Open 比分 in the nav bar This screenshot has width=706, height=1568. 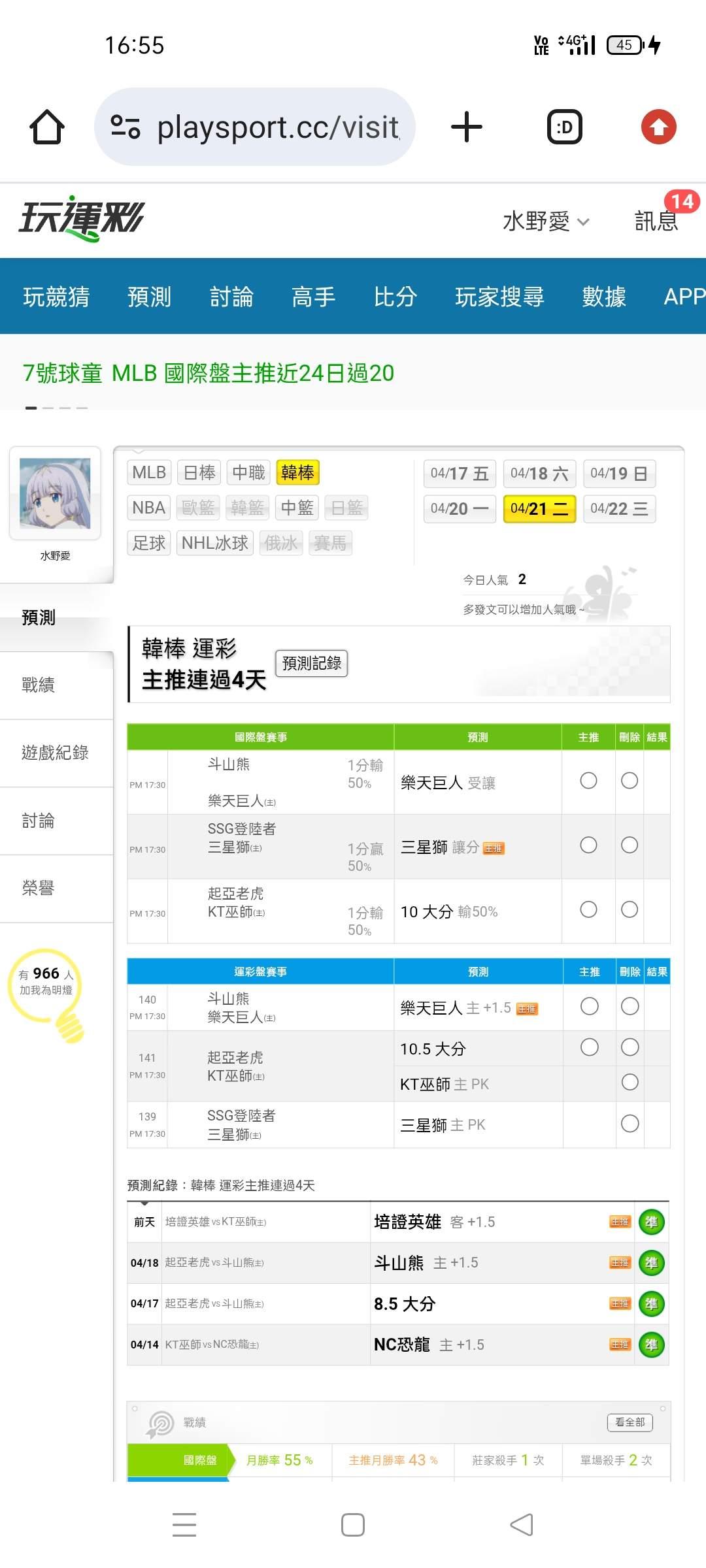395,297
